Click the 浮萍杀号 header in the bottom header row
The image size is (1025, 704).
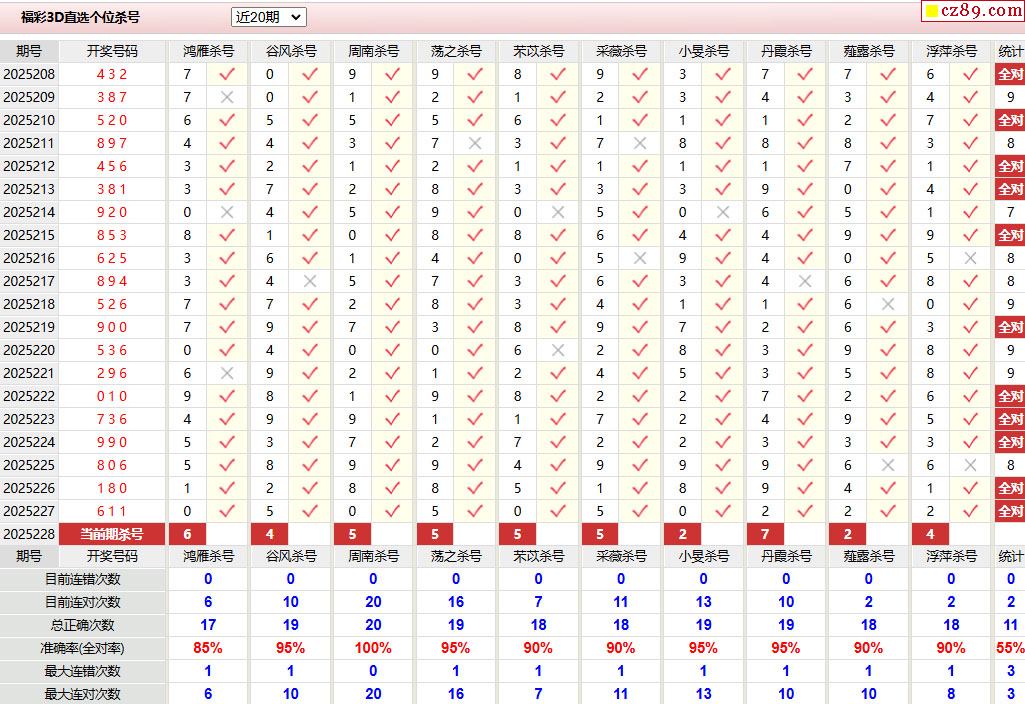951,556
